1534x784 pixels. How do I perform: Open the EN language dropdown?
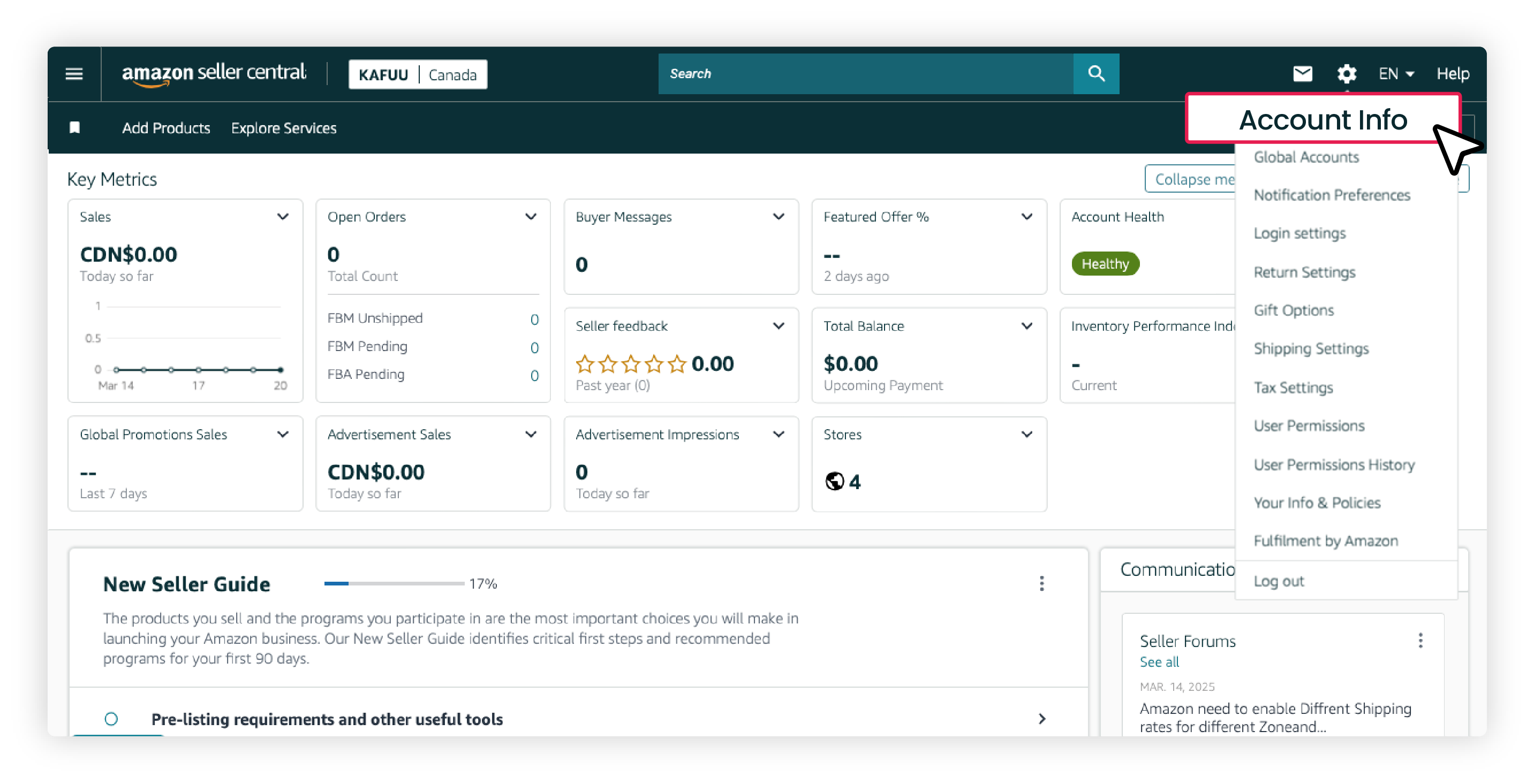tap(1396, 74)
